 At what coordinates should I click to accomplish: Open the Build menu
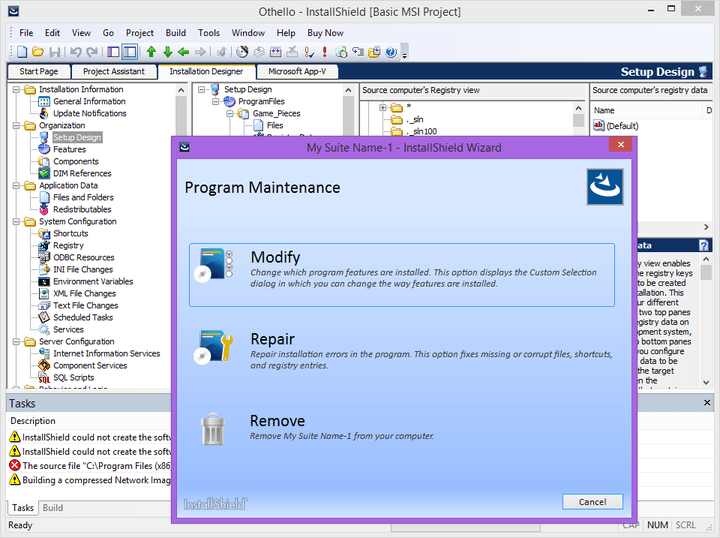point(176,33)
